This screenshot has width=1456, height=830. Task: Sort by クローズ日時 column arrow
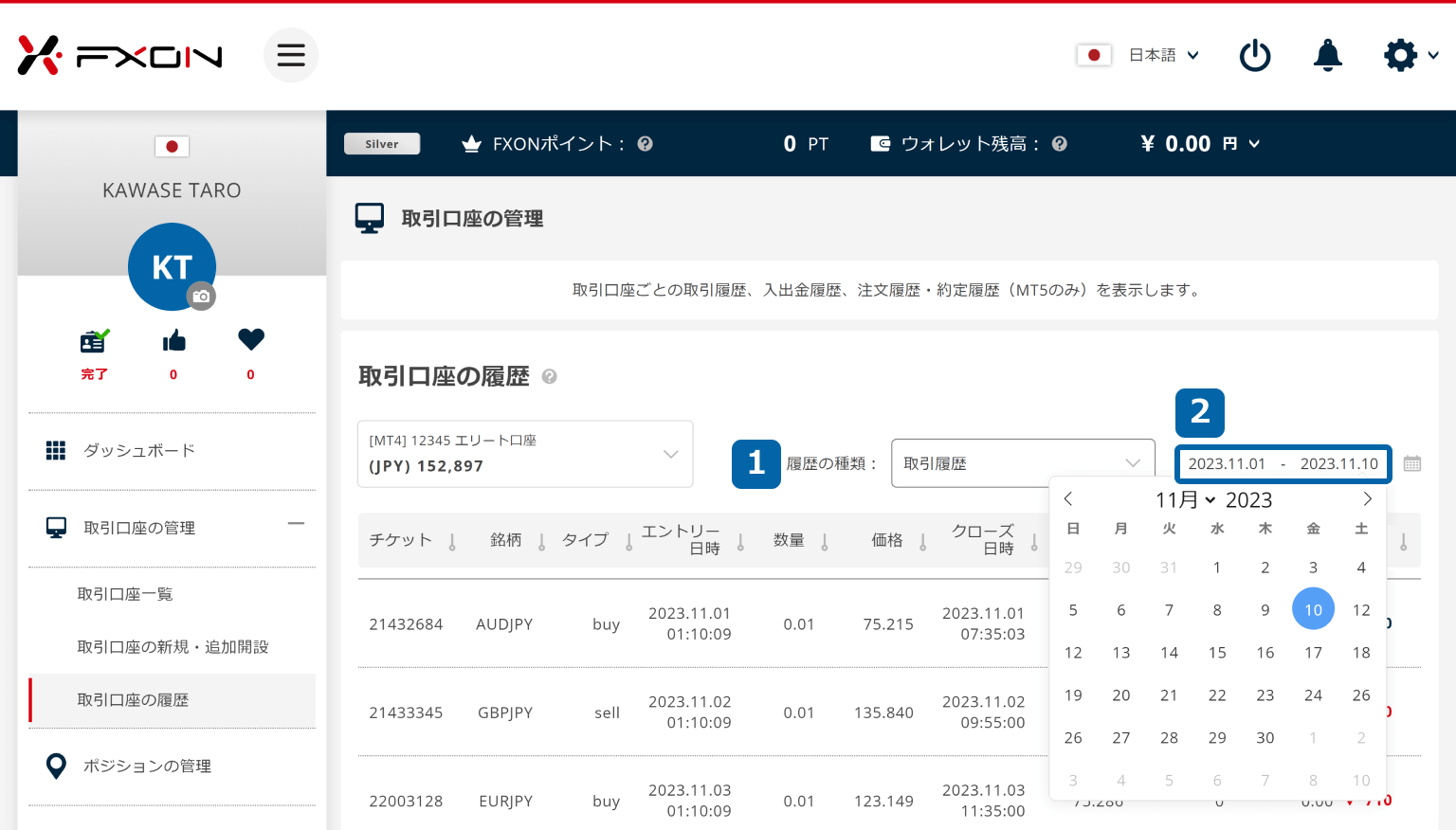point(1034,541)
